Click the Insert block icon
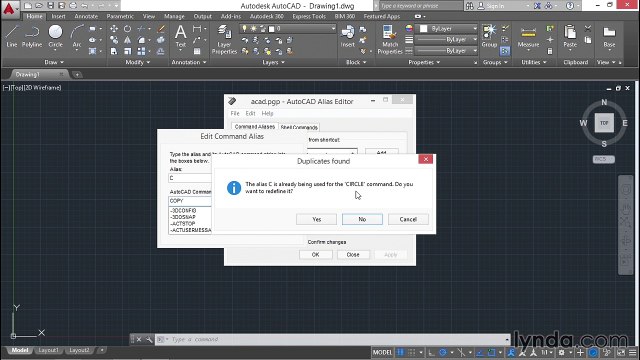The width and height of the screenshot is (640, 360). [347, 36]
